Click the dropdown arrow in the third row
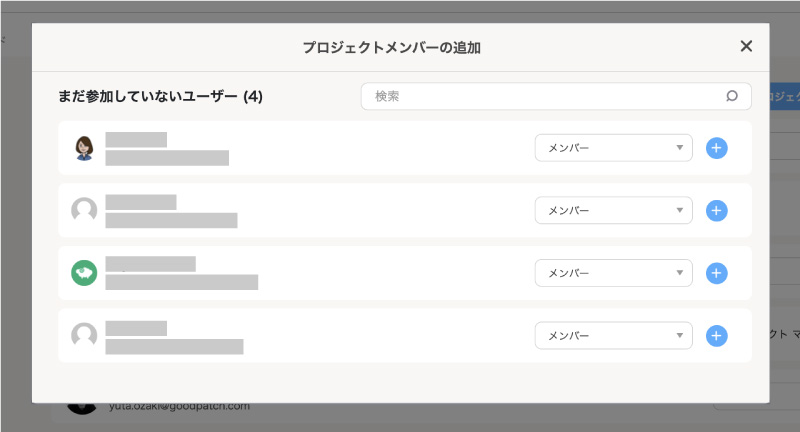Image resolution: width=800 pixels, height=432 pixels. point(680,273)
